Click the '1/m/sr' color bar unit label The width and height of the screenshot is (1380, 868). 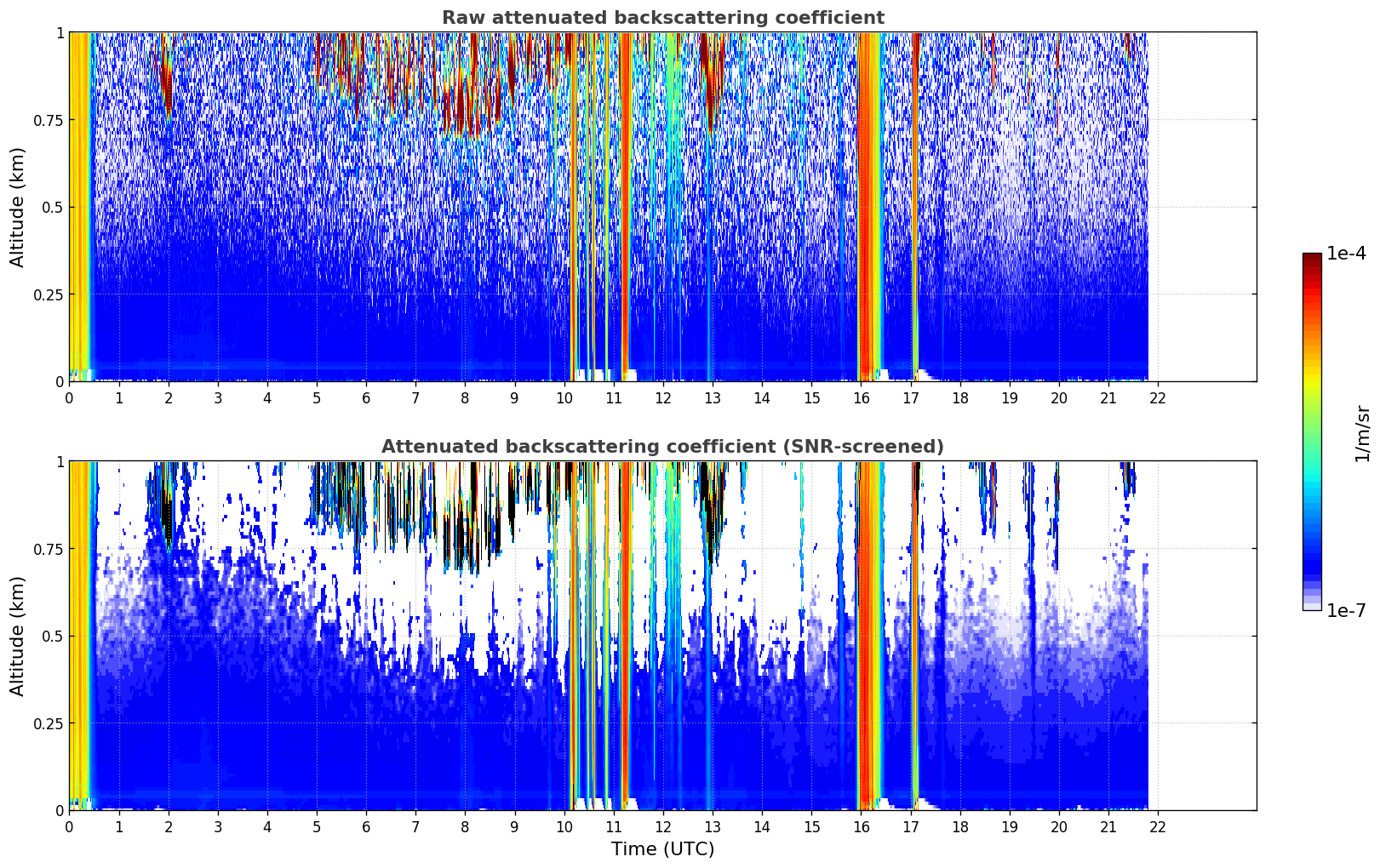tap(1362, 433)
